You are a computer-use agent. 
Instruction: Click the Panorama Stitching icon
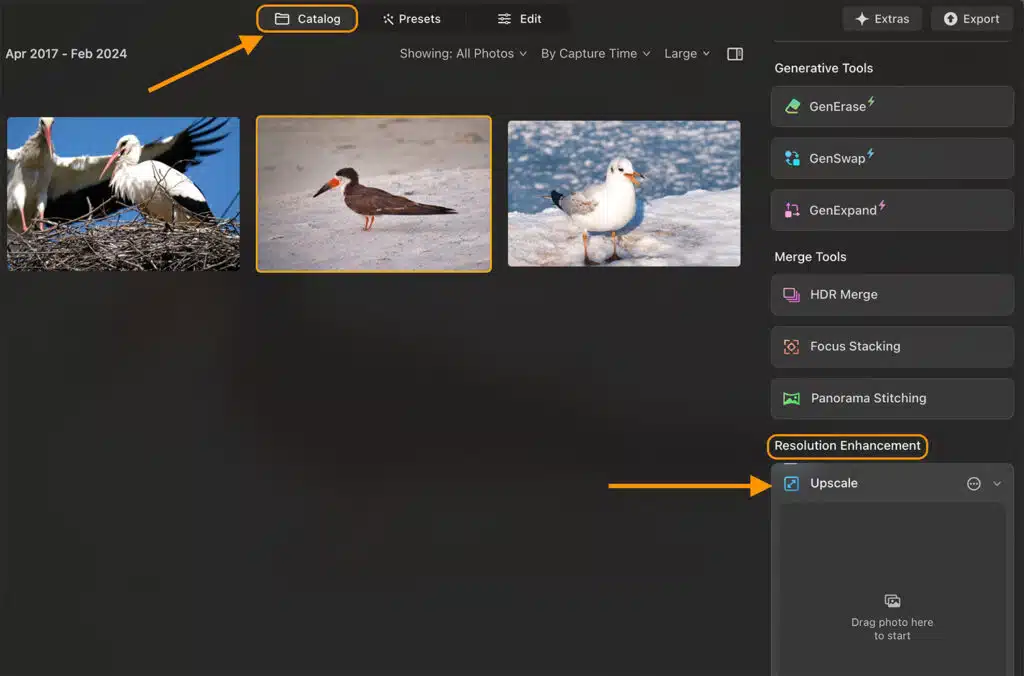(792, 398)
